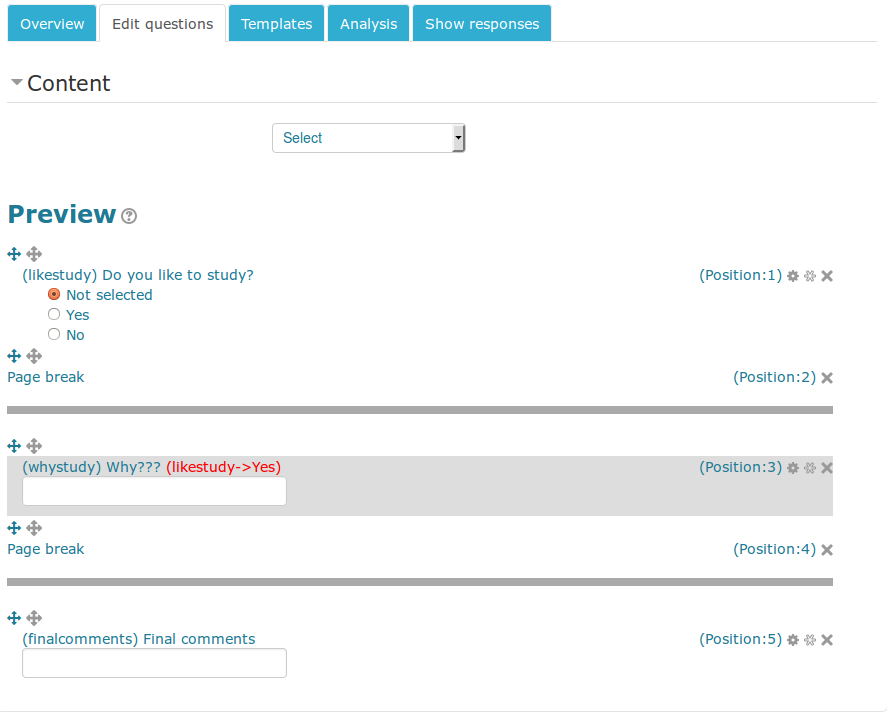The image size is (887, 712).
Task: Open the Analysis tab
Action: click(x=368, y=24)
